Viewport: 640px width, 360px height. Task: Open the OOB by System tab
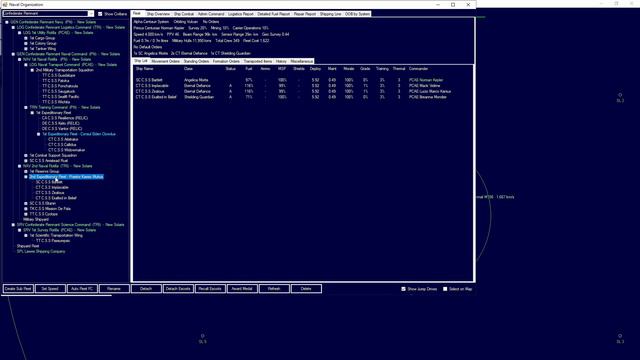(x=357, y=14)
